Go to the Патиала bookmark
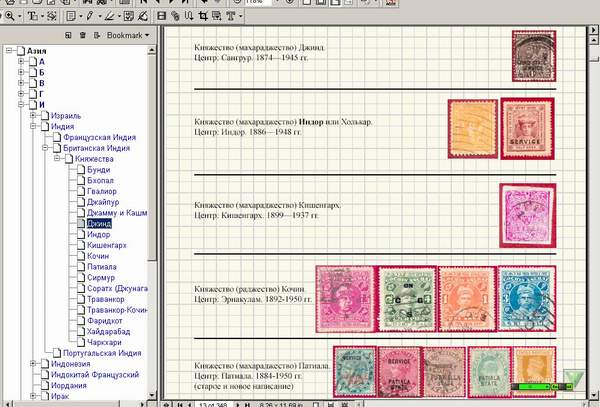The image size is (600, 407). coord(102,267)
